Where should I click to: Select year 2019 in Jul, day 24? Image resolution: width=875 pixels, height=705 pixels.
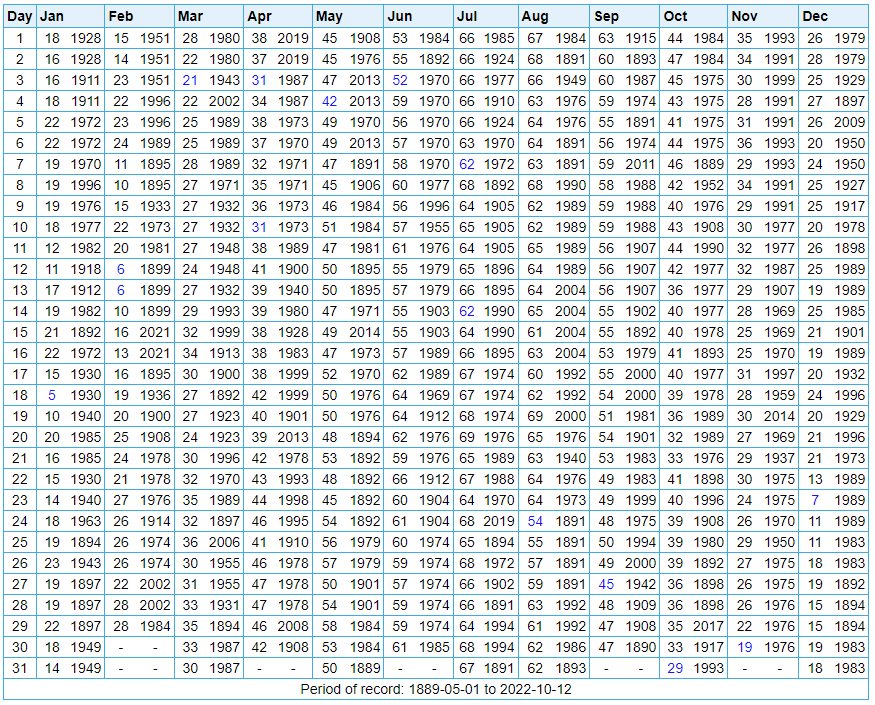499,521
